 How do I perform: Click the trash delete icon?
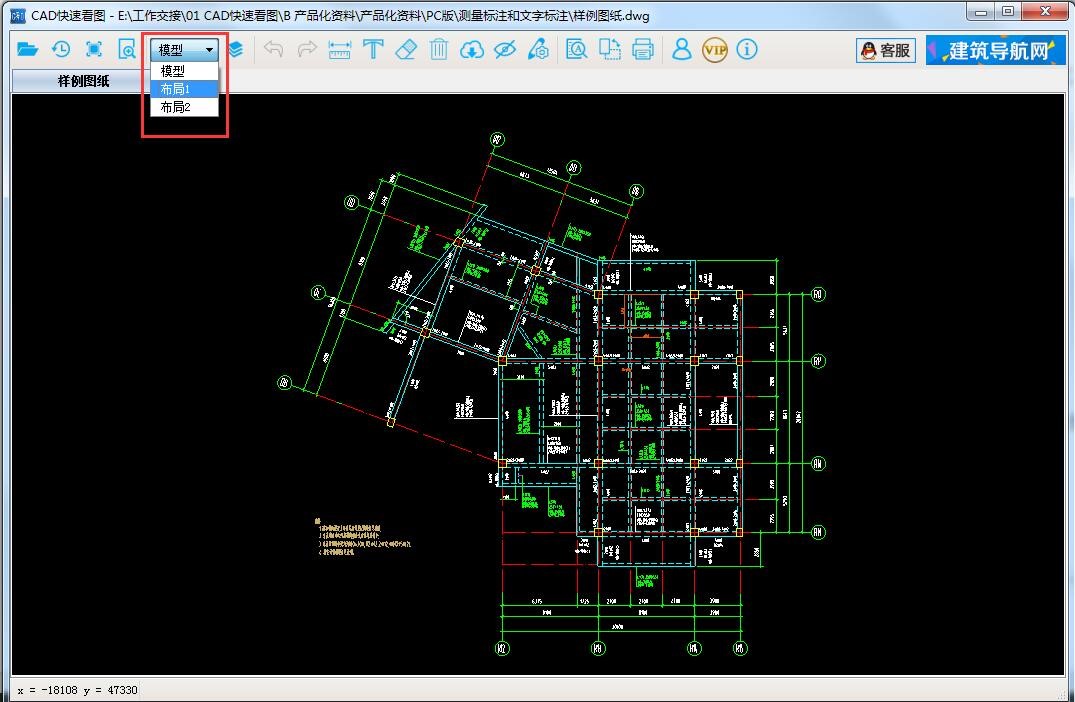(x=438, y=49)
